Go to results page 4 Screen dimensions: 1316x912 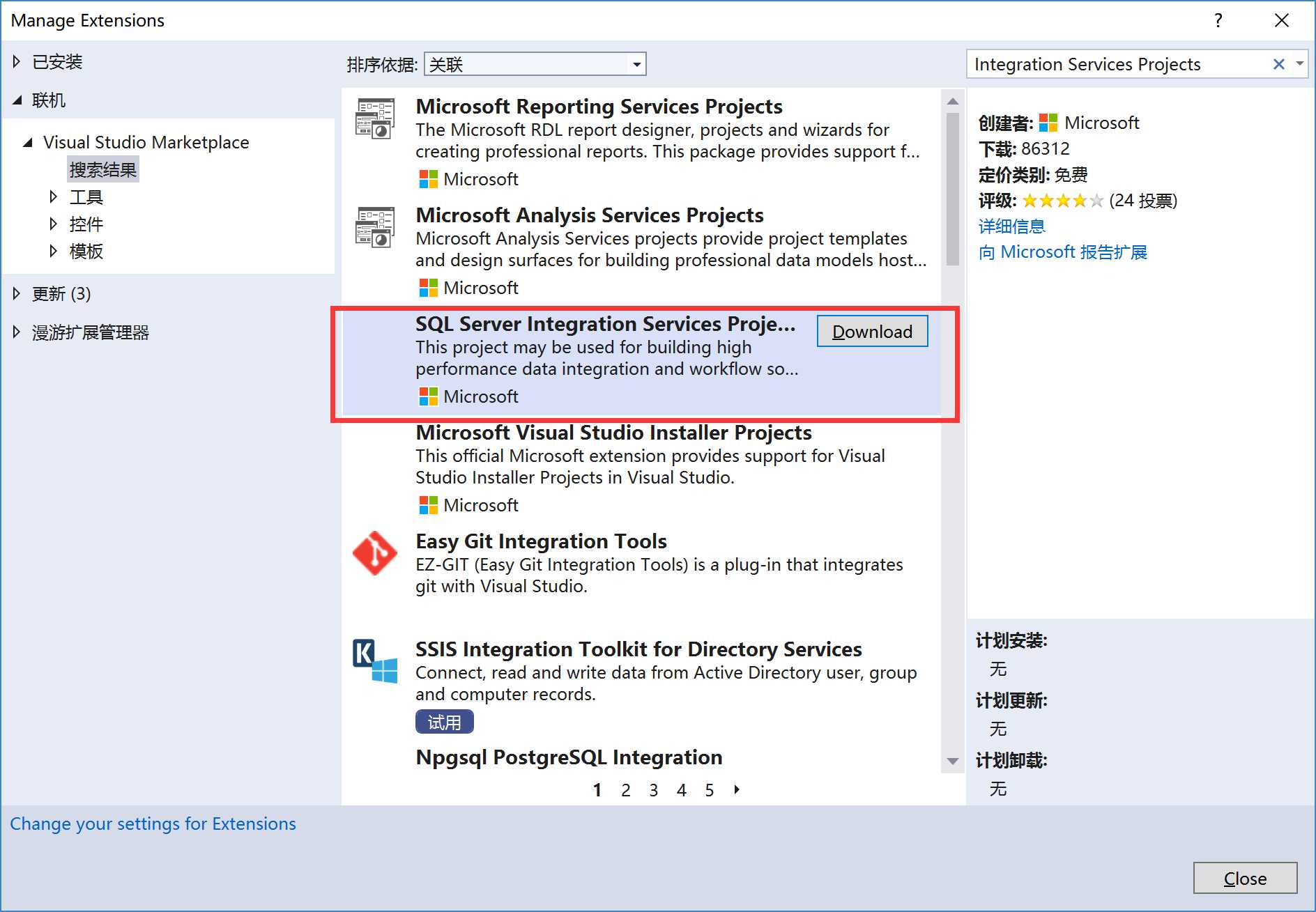click(x=682, y=790)
